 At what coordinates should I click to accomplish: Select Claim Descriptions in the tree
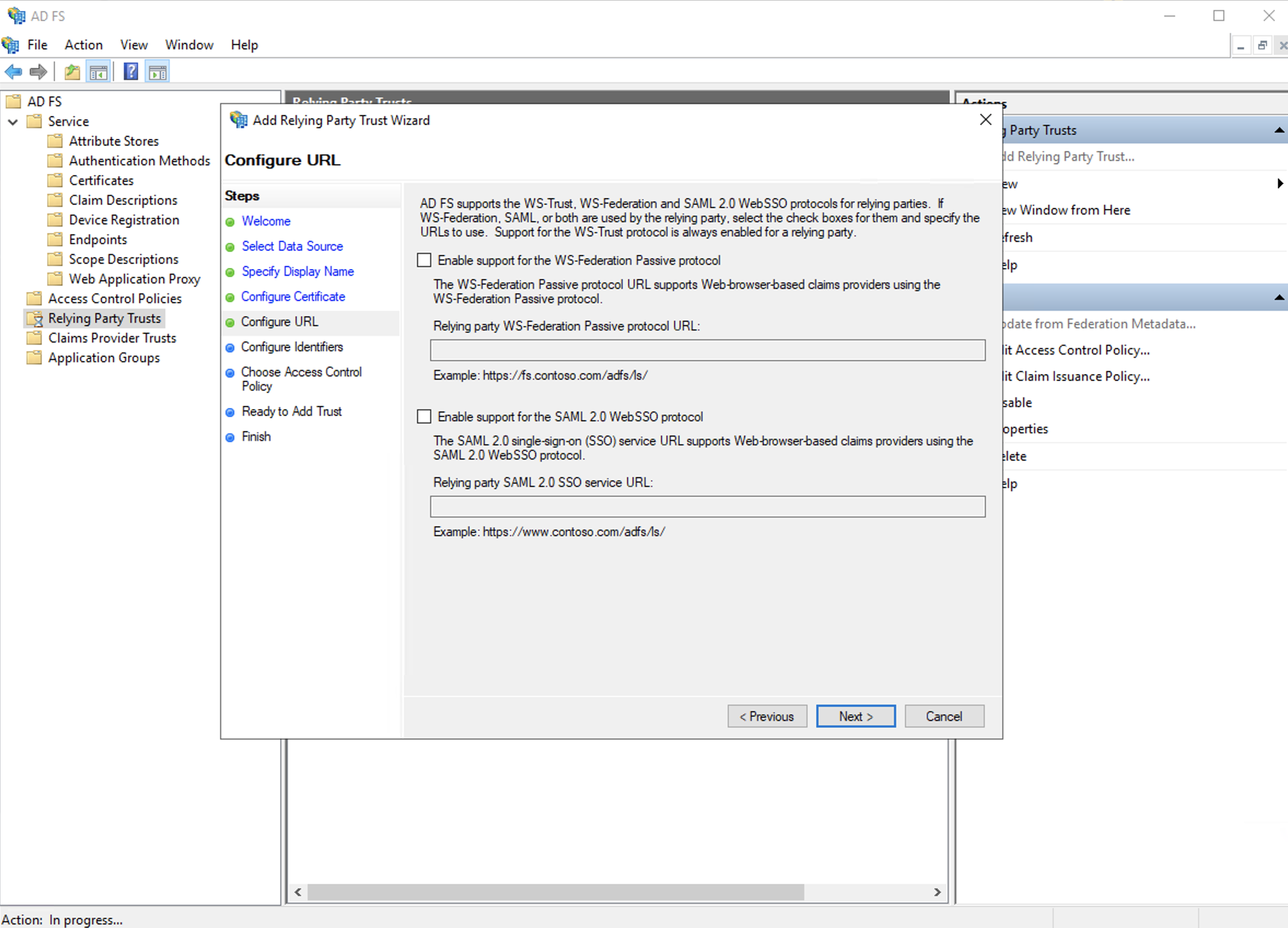(x=123, y=200)
